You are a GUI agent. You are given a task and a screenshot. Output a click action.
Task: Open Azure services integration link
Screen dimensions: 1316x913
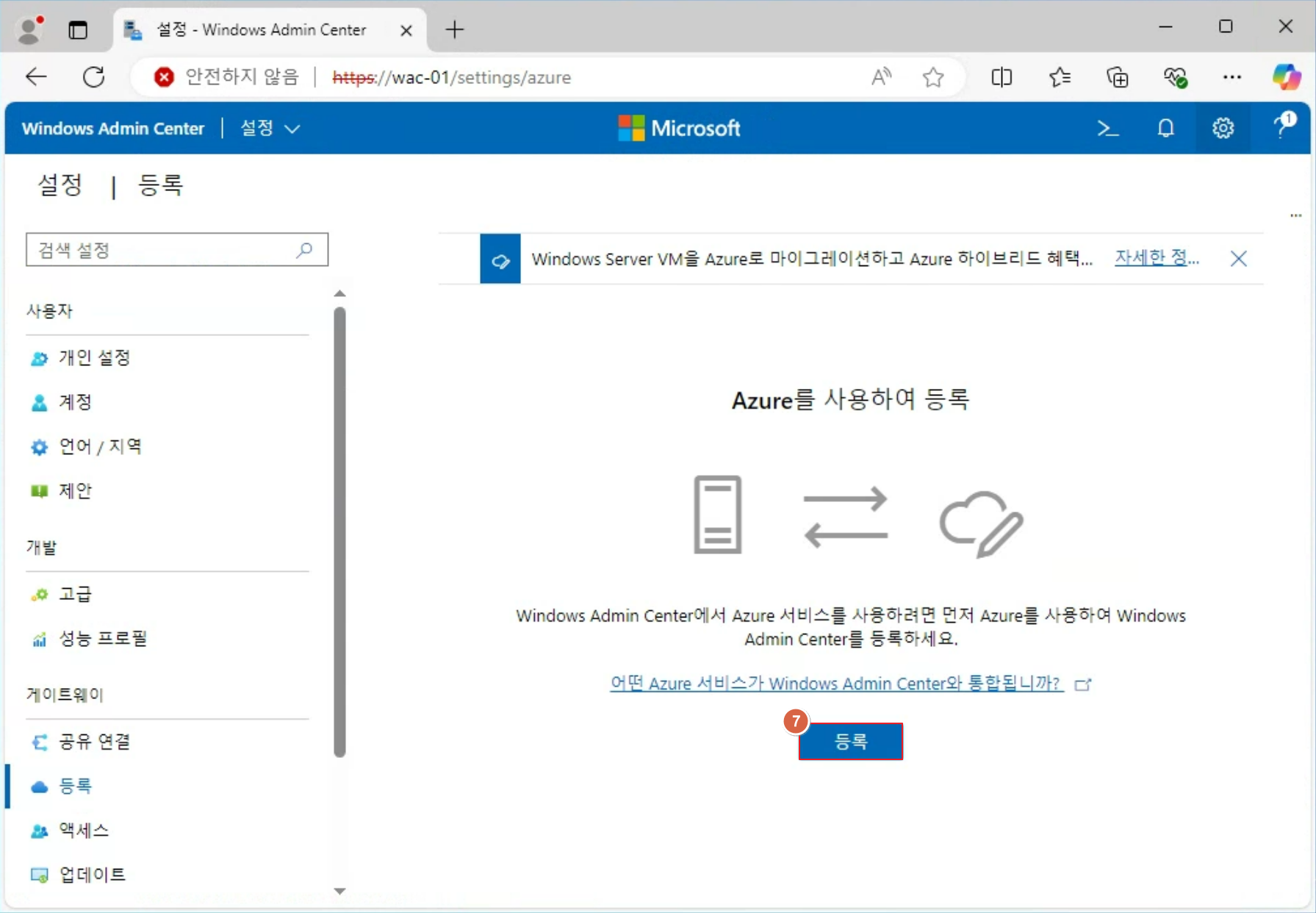point(837,683)
